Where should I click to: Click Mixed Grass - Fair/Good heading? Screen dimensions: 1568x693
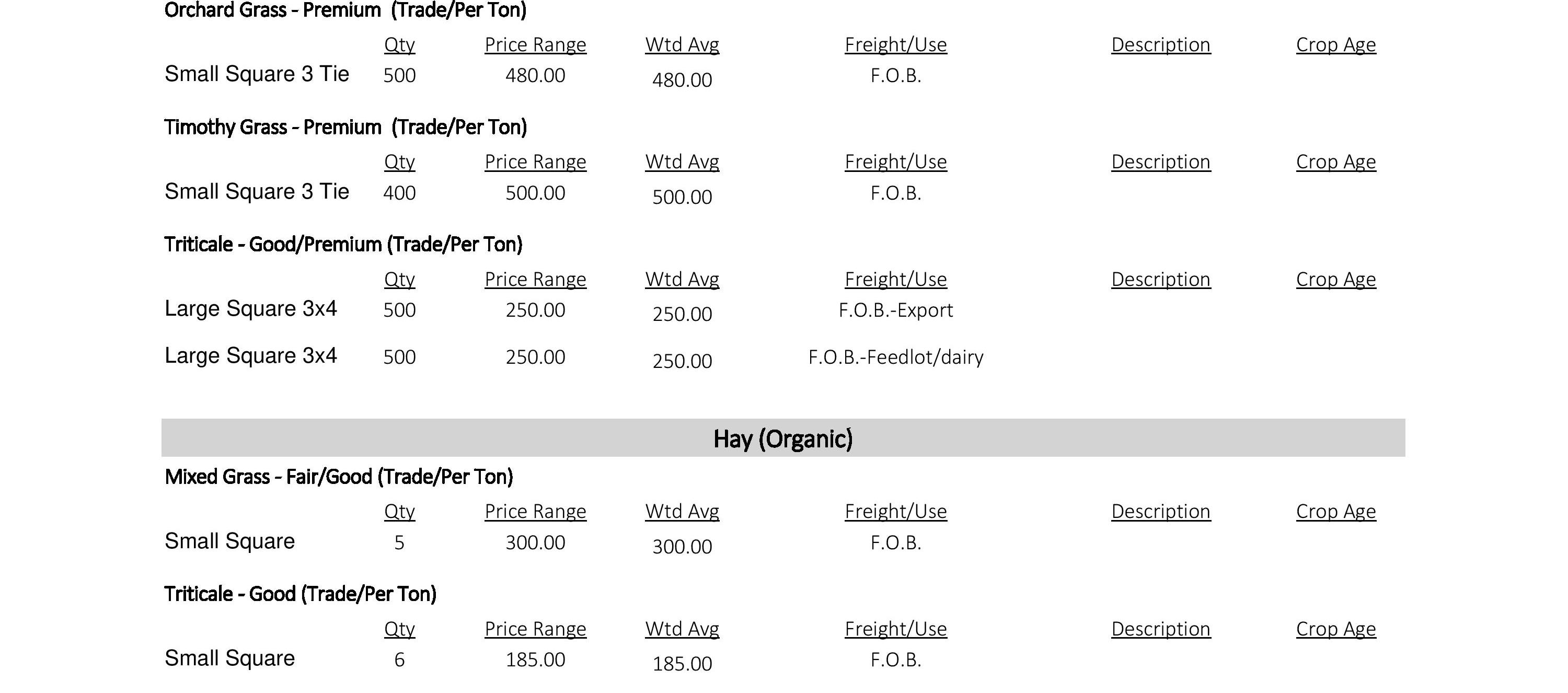point(339,477)
